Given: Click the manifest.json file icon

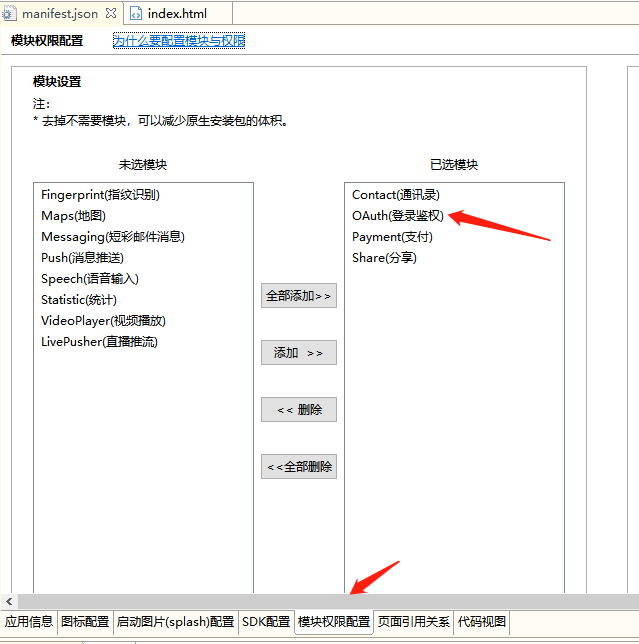Looking at the screenshot, I should 8,14.
